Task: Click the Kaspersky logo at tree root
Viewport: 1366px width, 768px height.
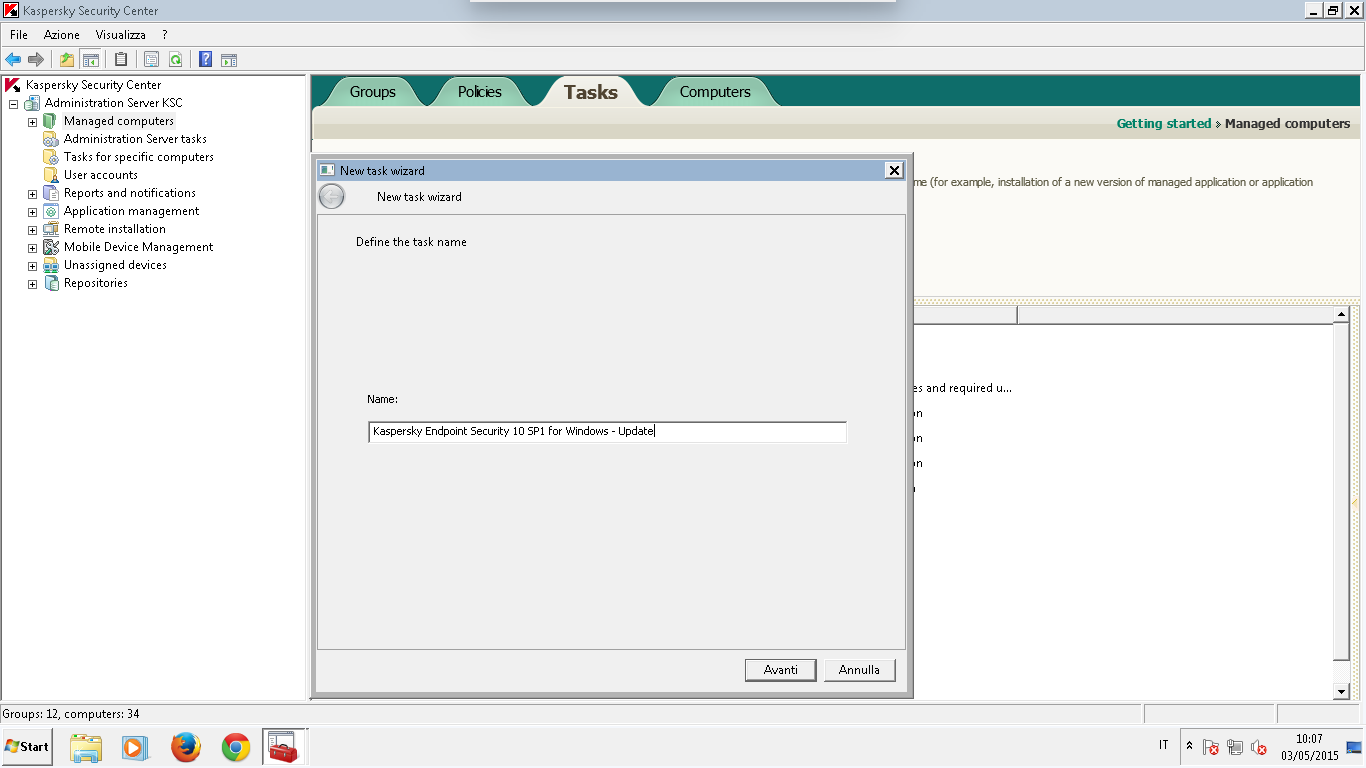Action: (x=13, y=85)
